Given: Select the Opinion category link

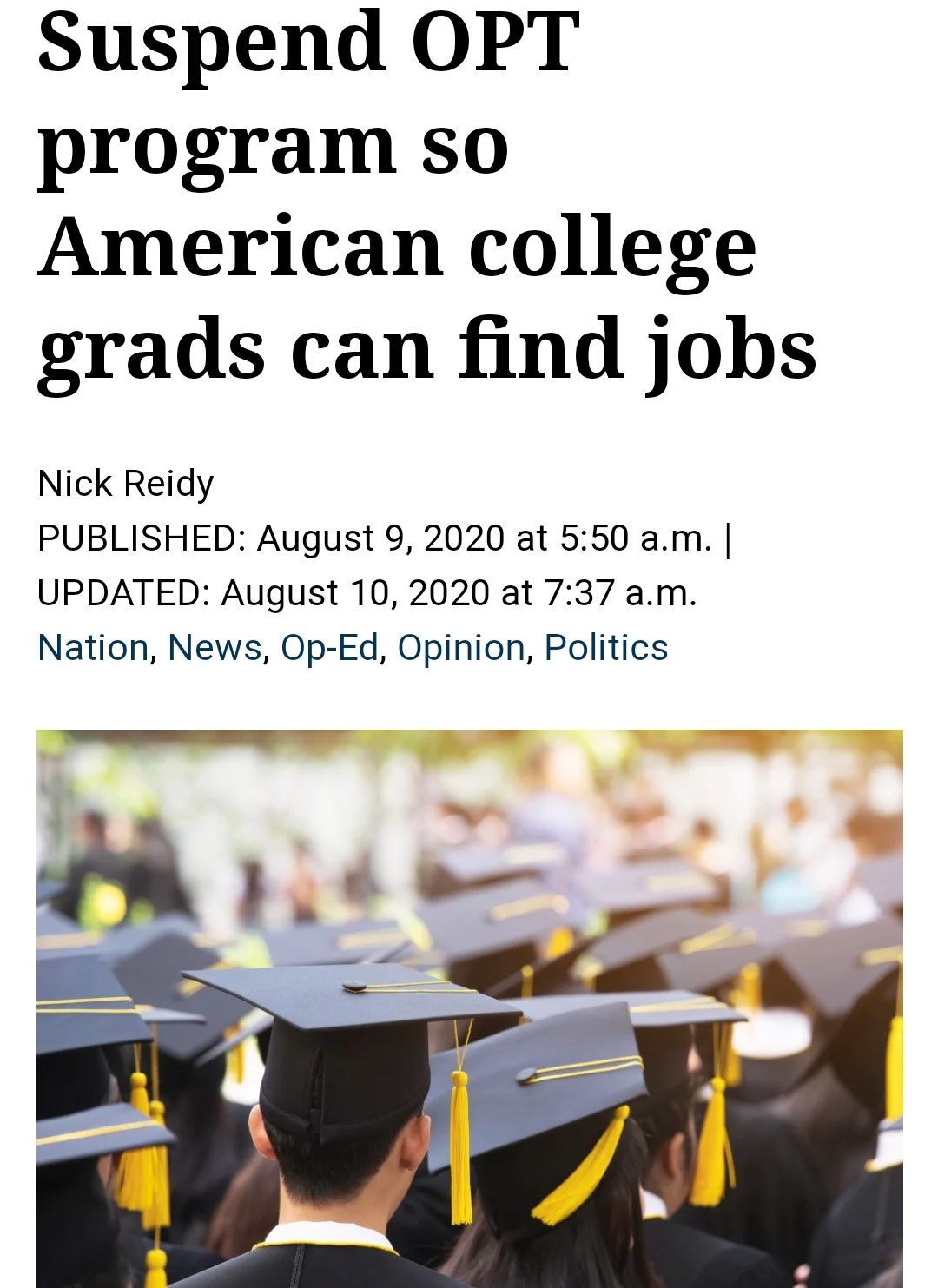Looking at the screenshot, I should click(x=461, y=648).
